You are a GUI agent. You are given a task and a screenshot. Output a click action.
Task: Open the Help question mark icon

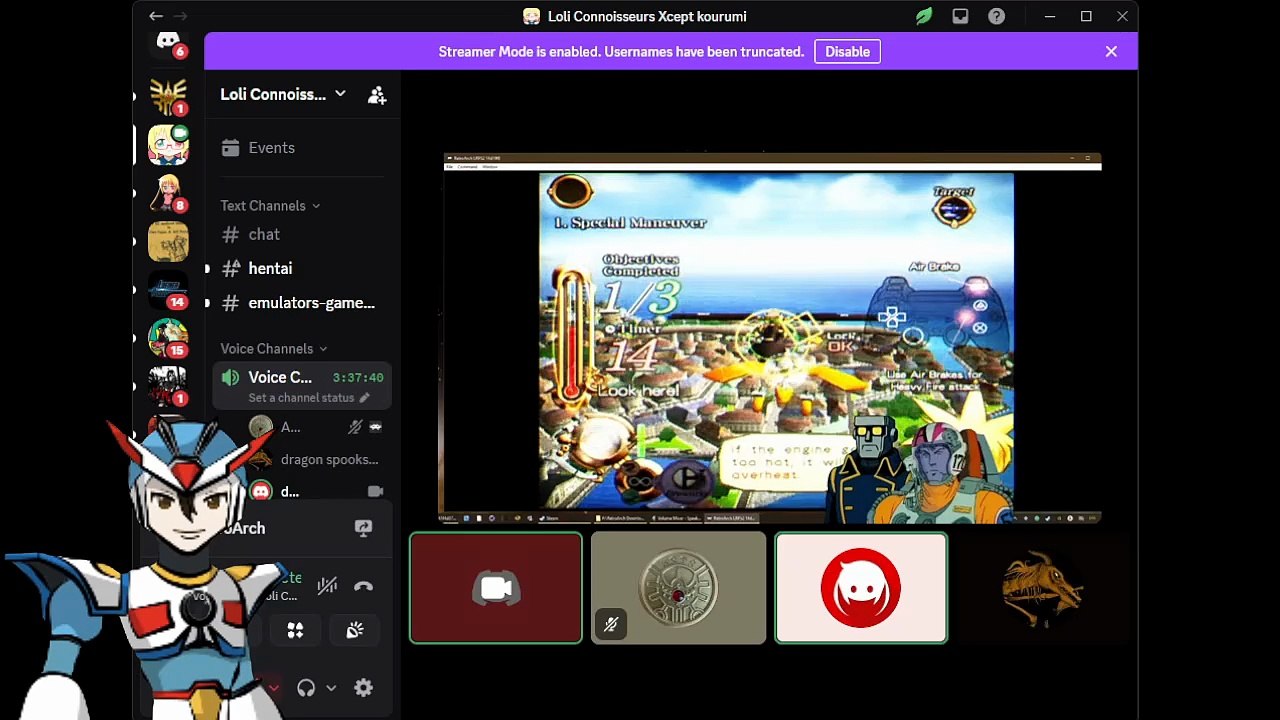click(996, 16)
